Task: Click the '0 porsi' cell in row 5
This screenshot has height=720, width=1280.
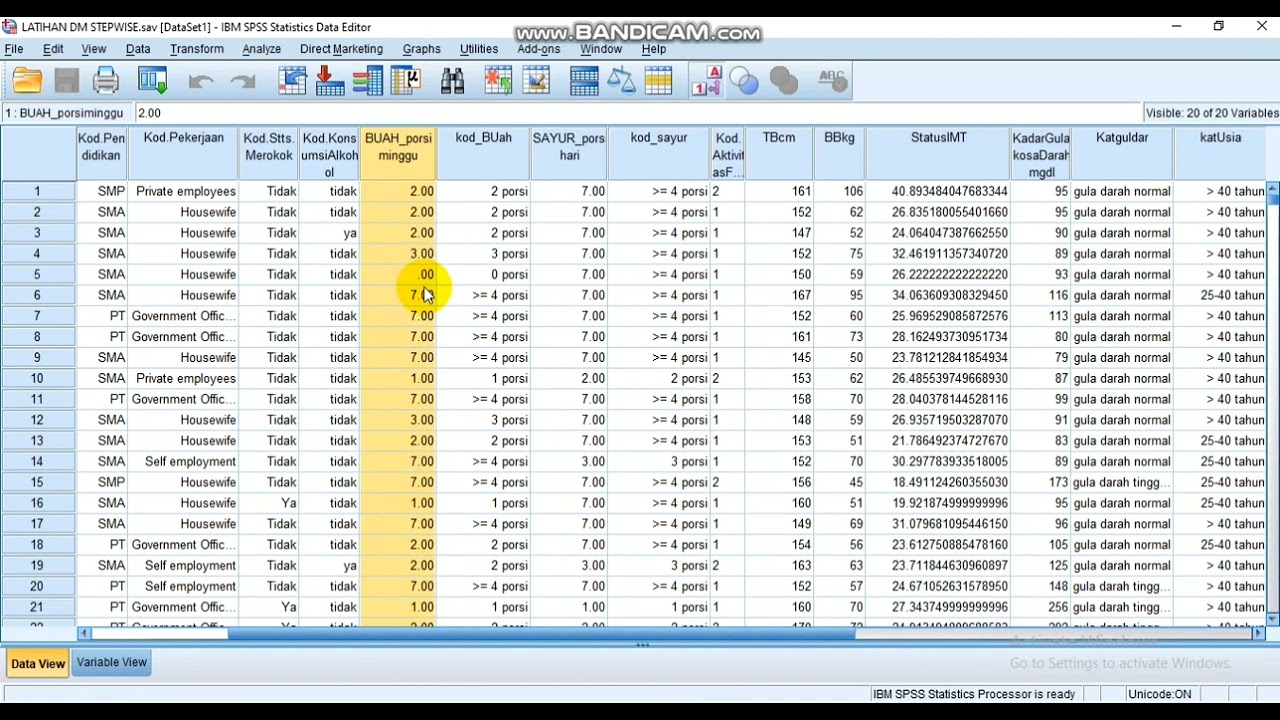Action: coord(483,274)
